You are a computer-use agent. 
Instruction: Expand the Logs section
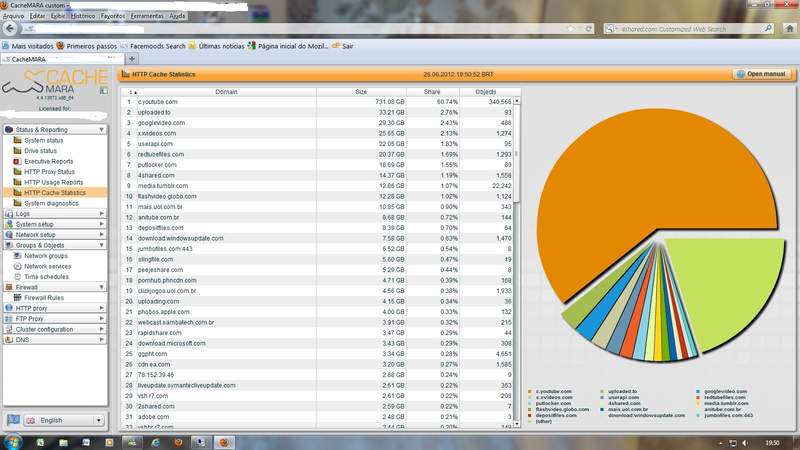(x=101, y=214)
